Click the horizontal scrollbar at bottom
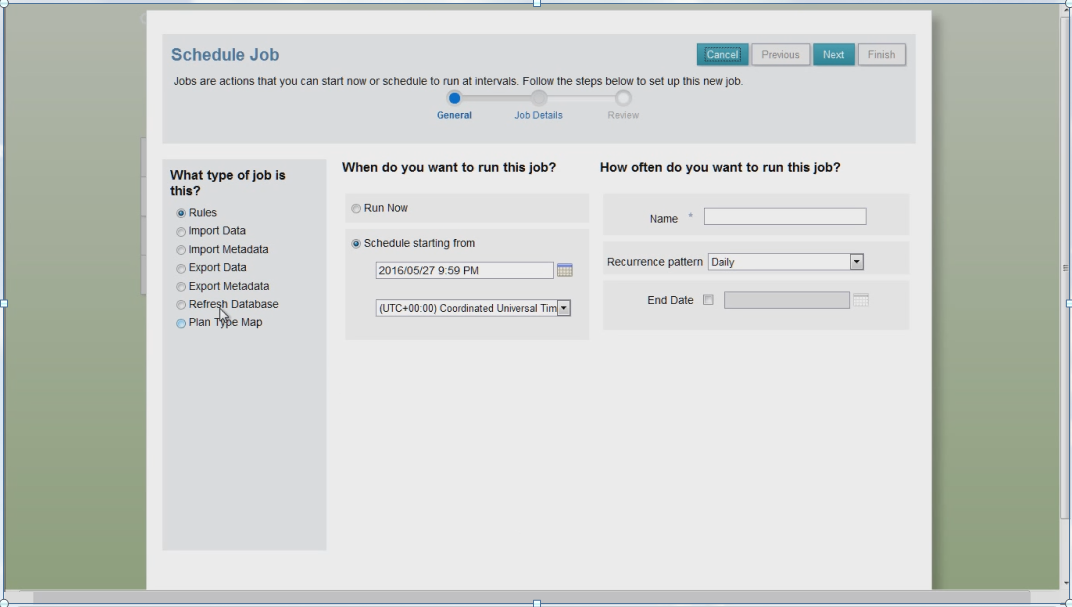The image size is (1072, 607). (531, 597)
